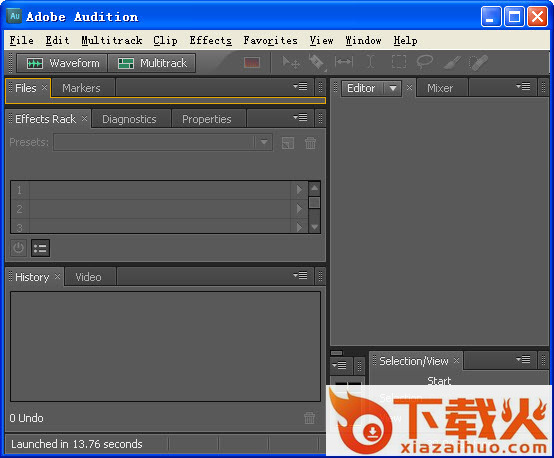Open the Clip menu
Viewport: 554px width, 458px height.
coord(165,41)
